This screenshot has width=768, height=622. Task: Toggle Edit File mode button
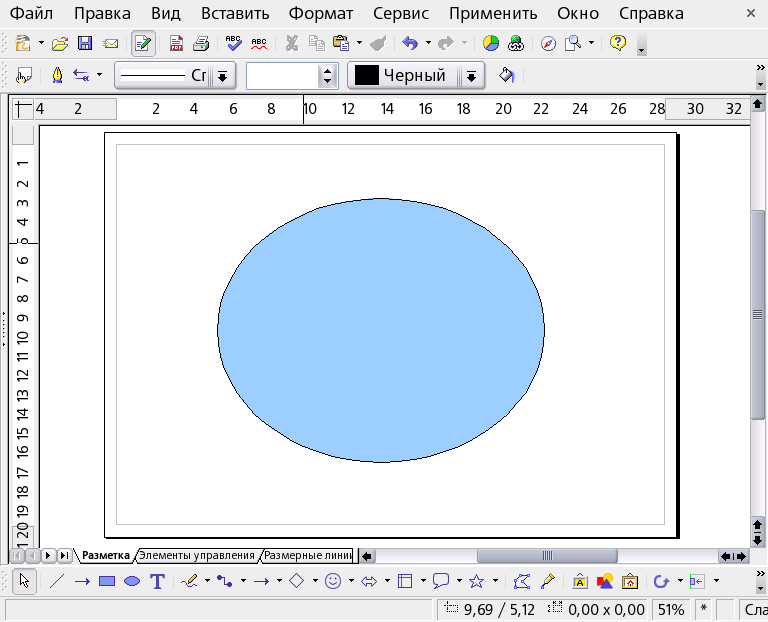pos(144,43)
